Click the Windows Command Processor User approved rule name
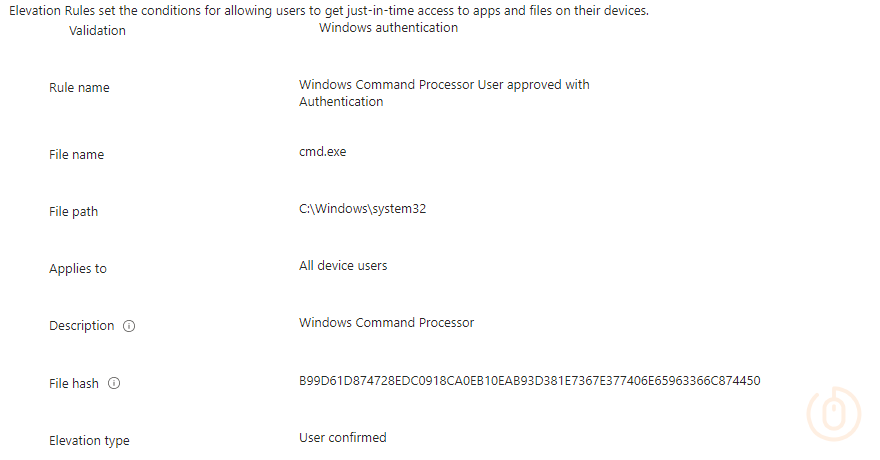Viewport: 880px width, 460px height. (444, 93)
